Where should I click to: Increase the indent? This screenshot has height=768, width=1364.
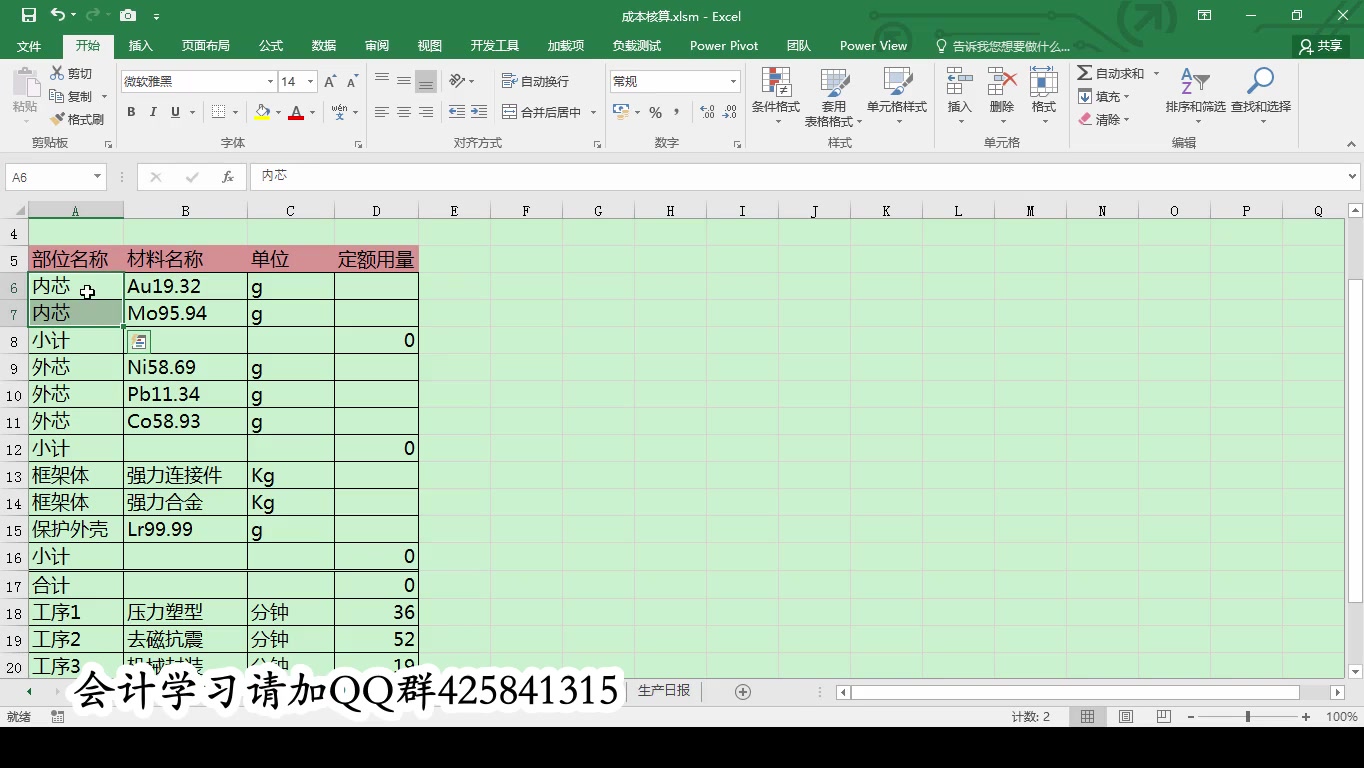pyautogui.click(x=479, y=112)
